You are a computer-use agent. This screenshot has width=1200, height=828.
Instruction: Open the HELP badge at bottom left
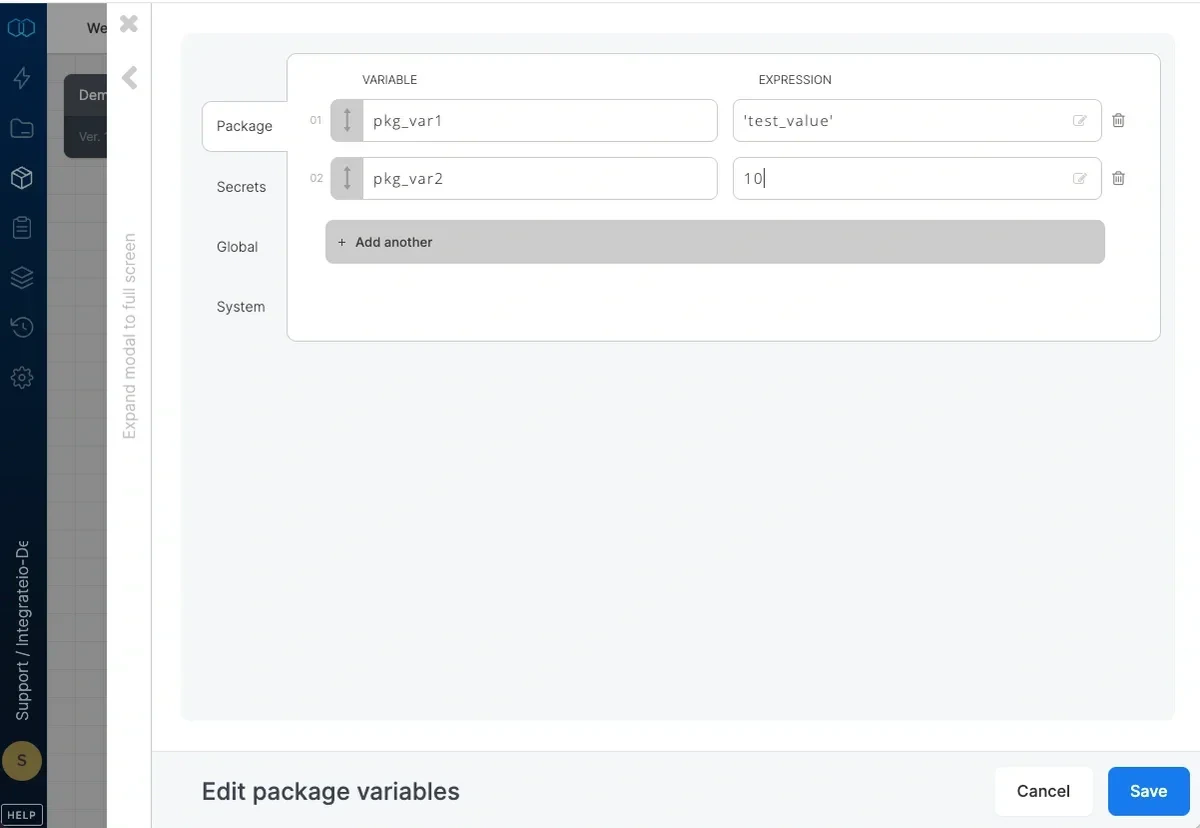click(x=22, y=814)
